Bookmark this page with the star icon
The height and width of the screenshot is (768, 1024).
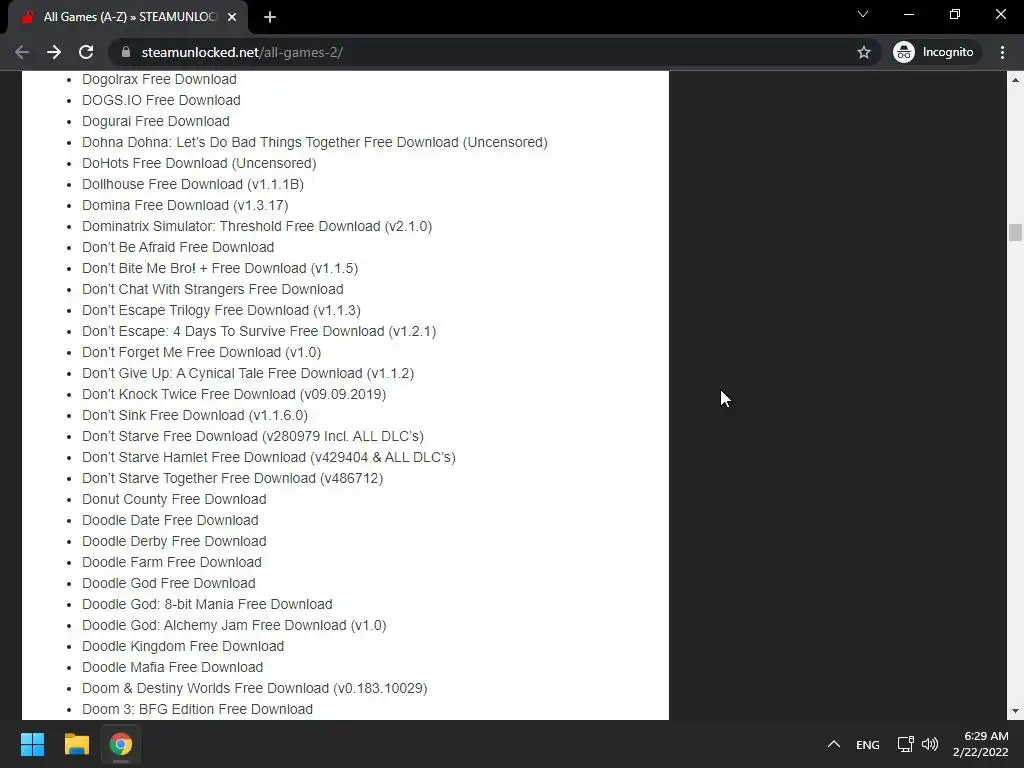[x=863, y=52]
